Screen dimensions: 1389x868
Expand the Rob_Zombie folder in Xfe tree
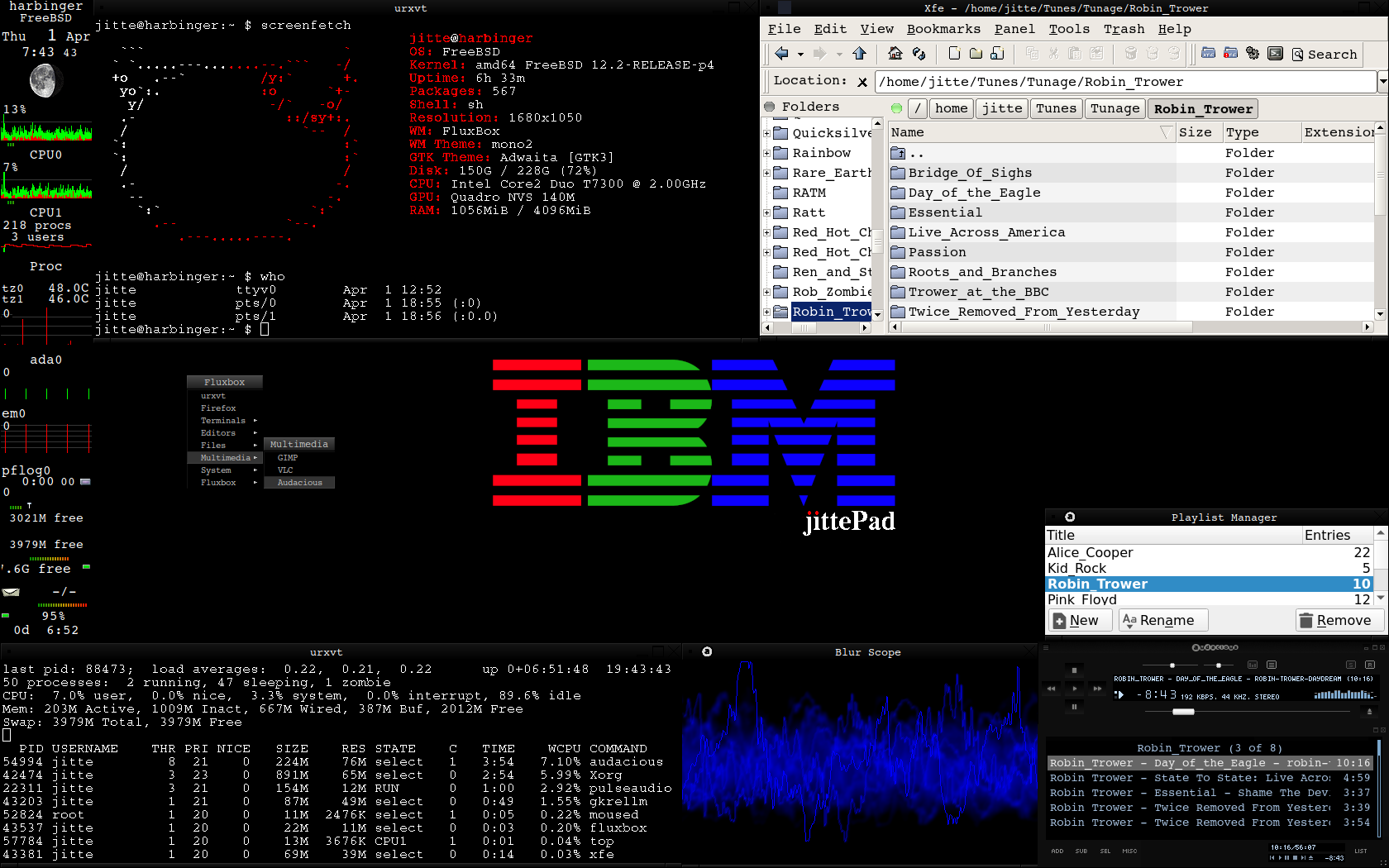click(x=766, y=292)
